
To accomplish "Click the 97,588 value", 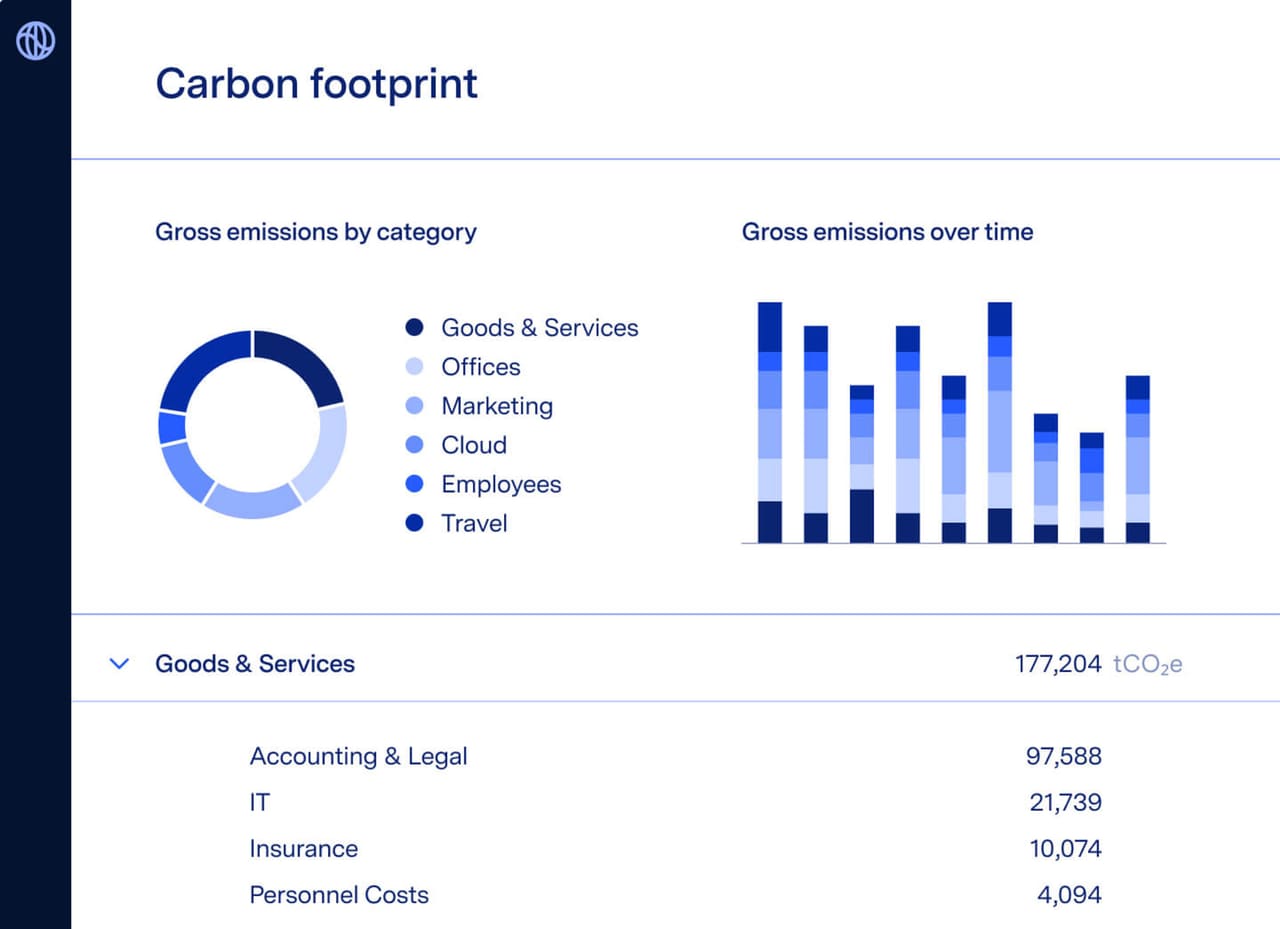I will click(x=1064, y=756).
